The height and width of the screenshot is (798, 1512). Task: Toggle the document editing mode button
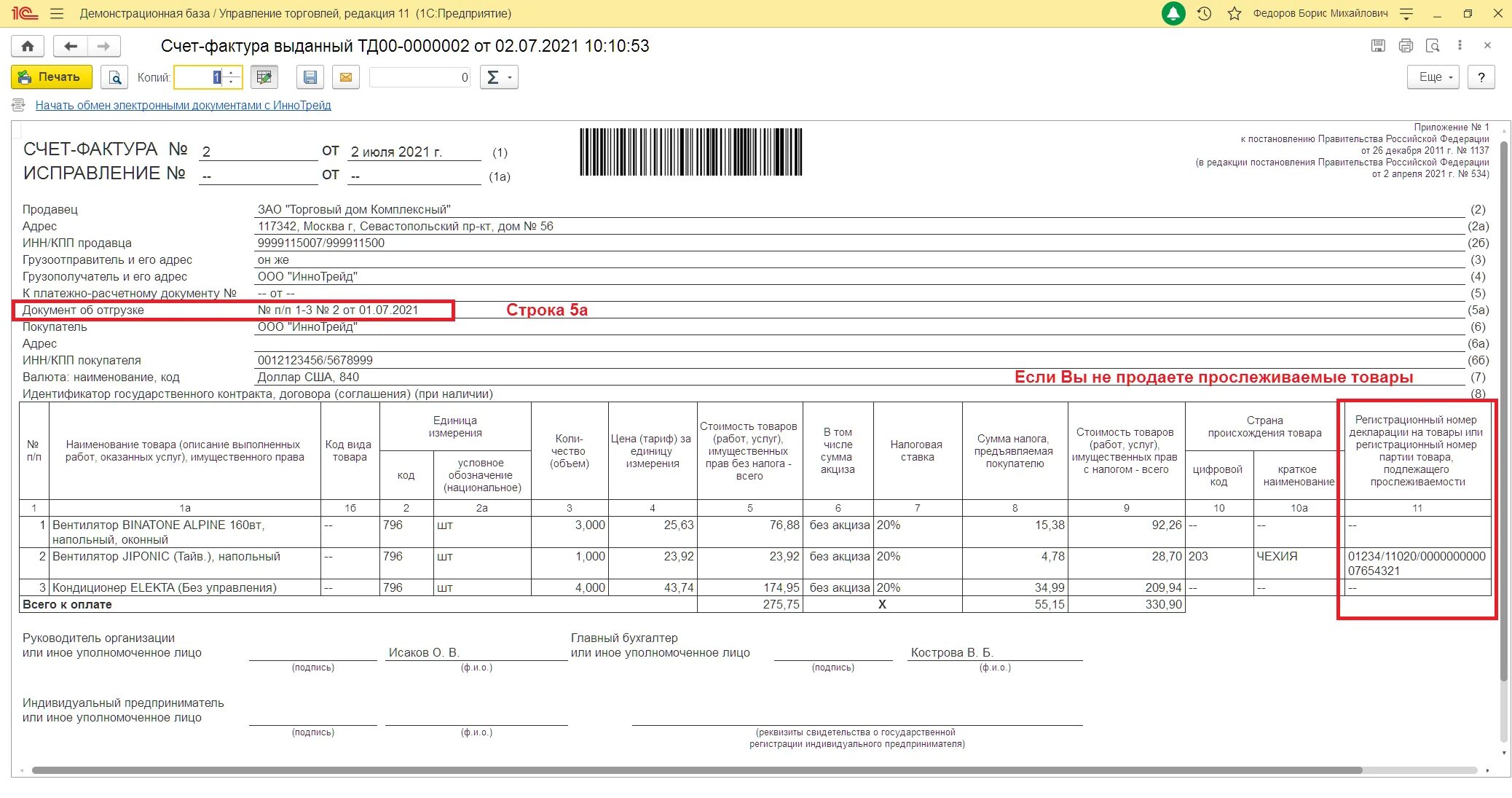click(264, 77)
